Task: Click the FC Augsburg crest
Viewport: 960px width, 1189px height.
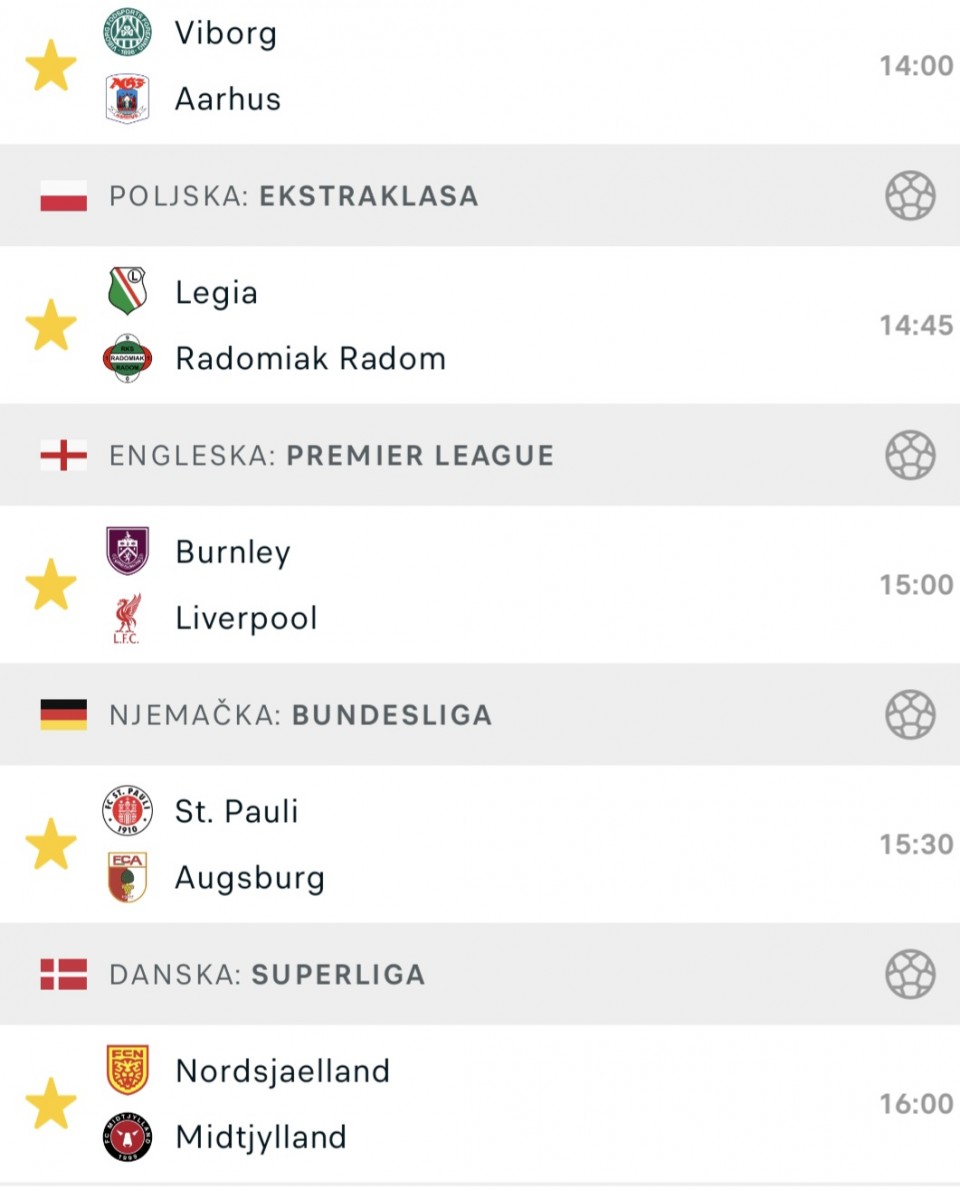Action: [127, 877]
